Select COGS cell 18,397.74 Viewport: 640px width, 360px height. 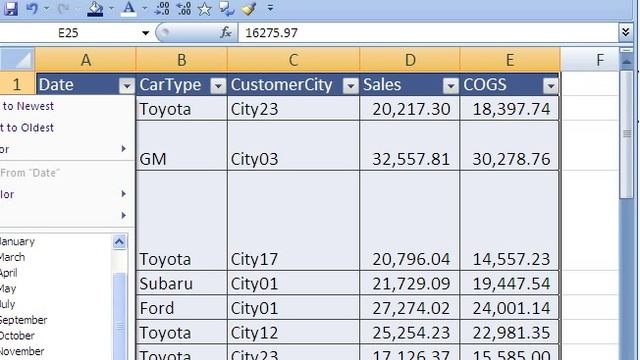pyautogui.click(x=510, y=109)
